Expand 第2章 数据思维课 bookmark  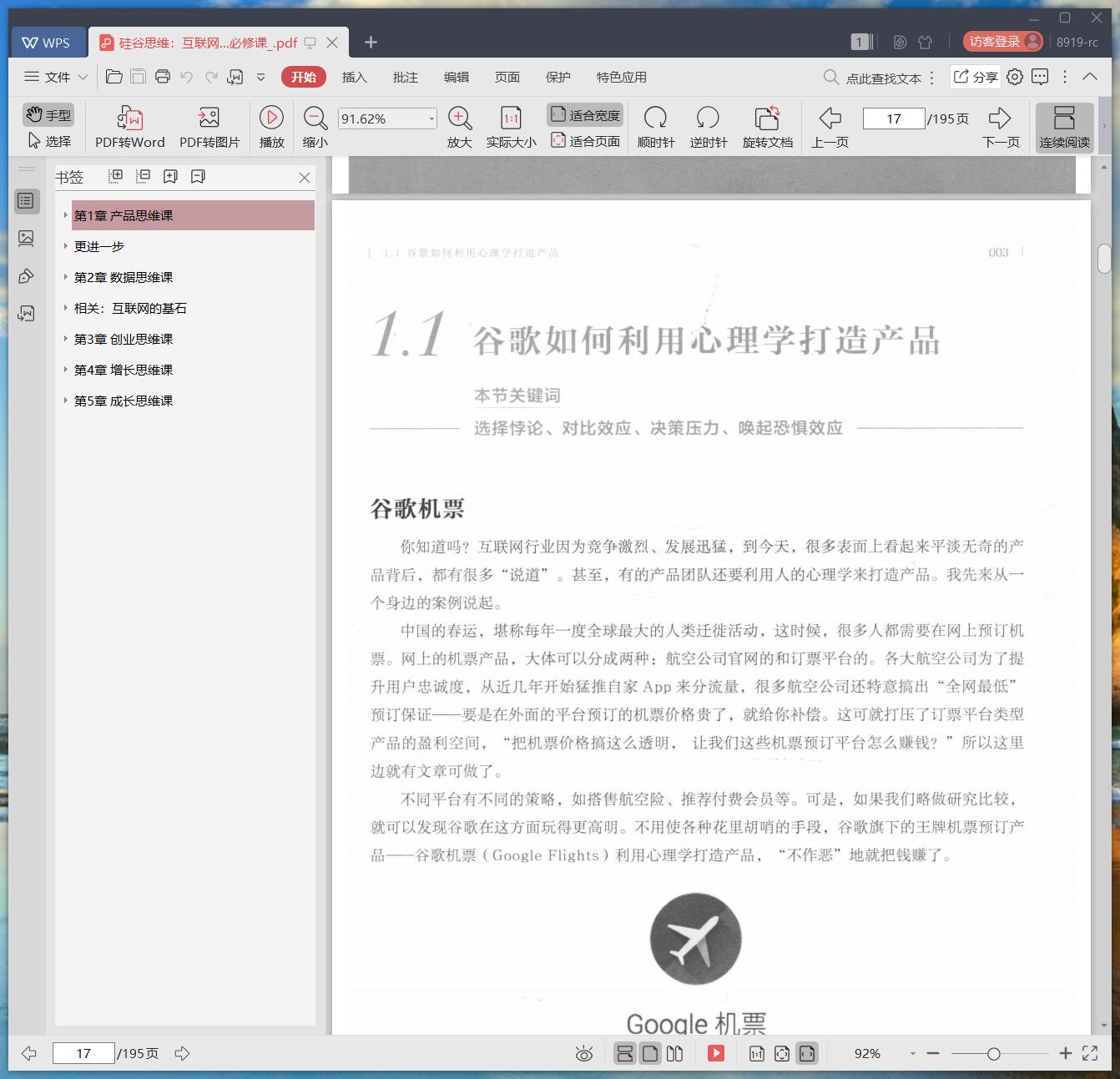(66, 277)
